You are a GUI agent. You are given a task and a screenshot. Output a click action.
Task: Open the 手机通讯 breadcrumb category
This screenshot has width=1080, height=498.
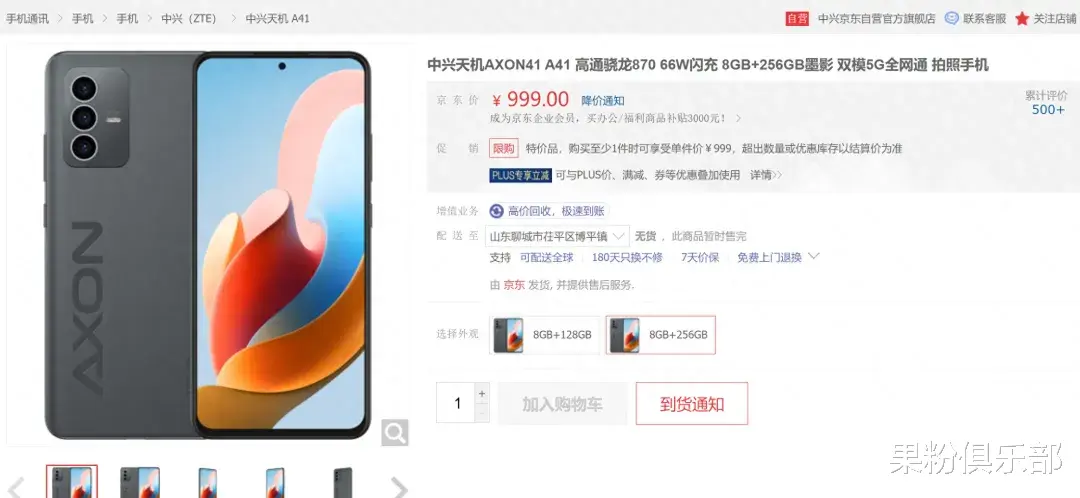coord(28,19)
